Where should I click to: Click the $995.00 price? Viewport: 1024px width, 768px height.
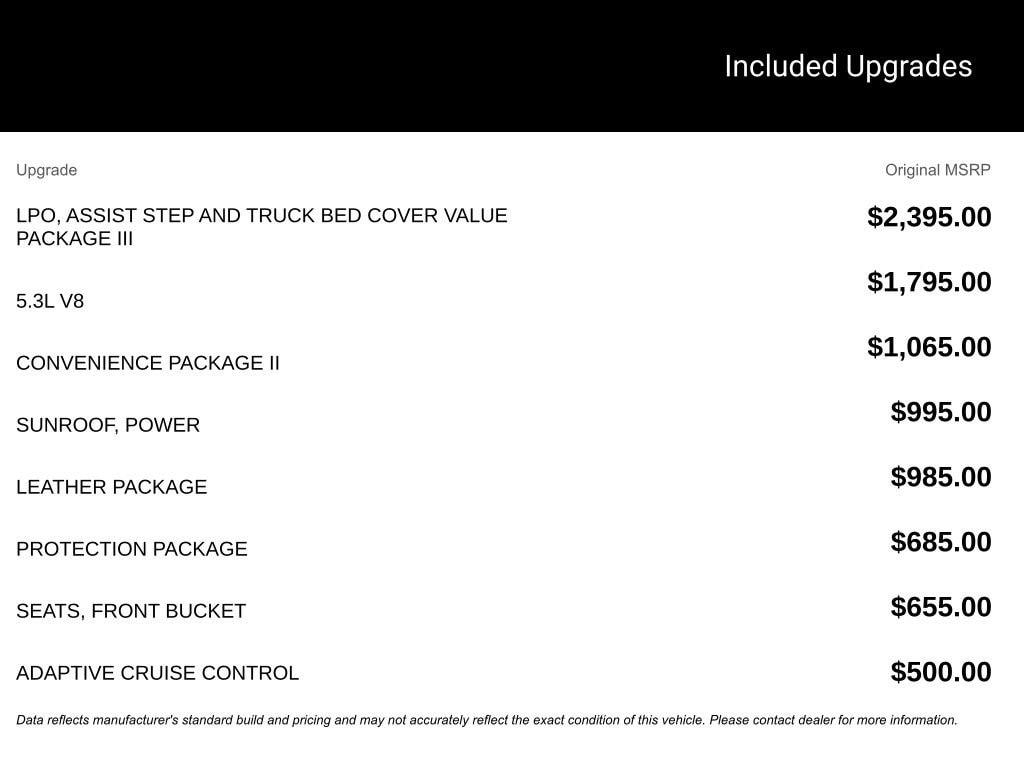click(941, 412)
